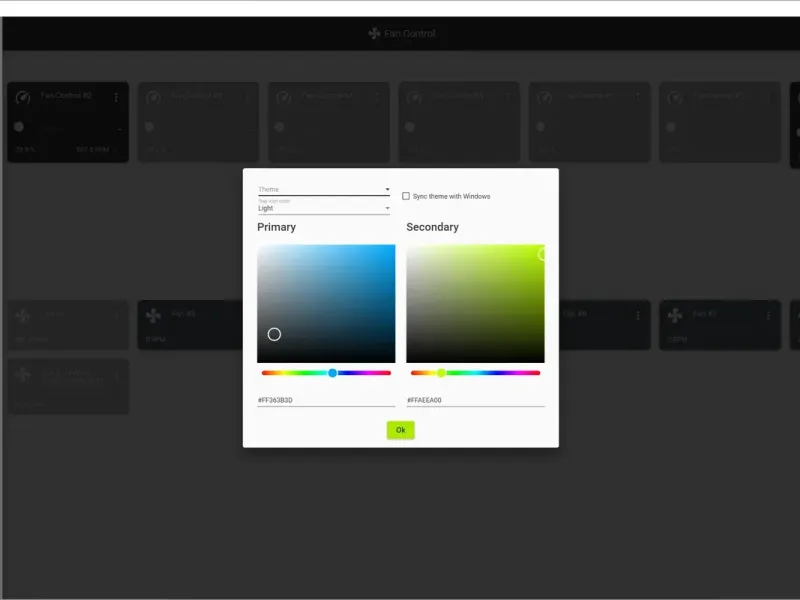Viewport: 800px width, 600px height.
Task: Click the Primary hex field #FF363B3D
Action: pyautogui.click(x=326, y=401)
